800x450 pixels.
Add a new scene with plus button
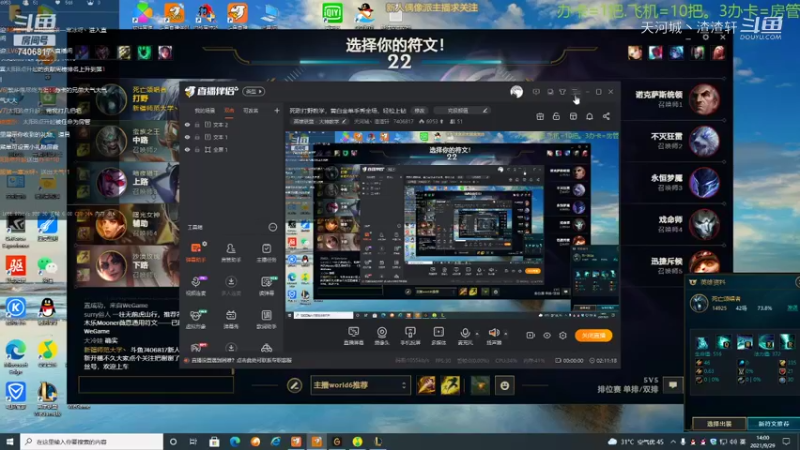point(277,110)
